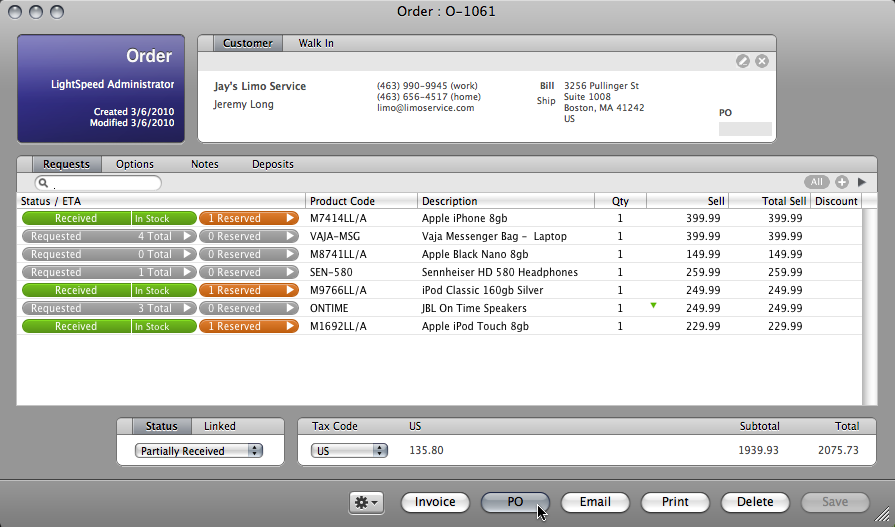Click the PO number input field
The width and height of the screenshot is (895, 527).
pos(745,129)
